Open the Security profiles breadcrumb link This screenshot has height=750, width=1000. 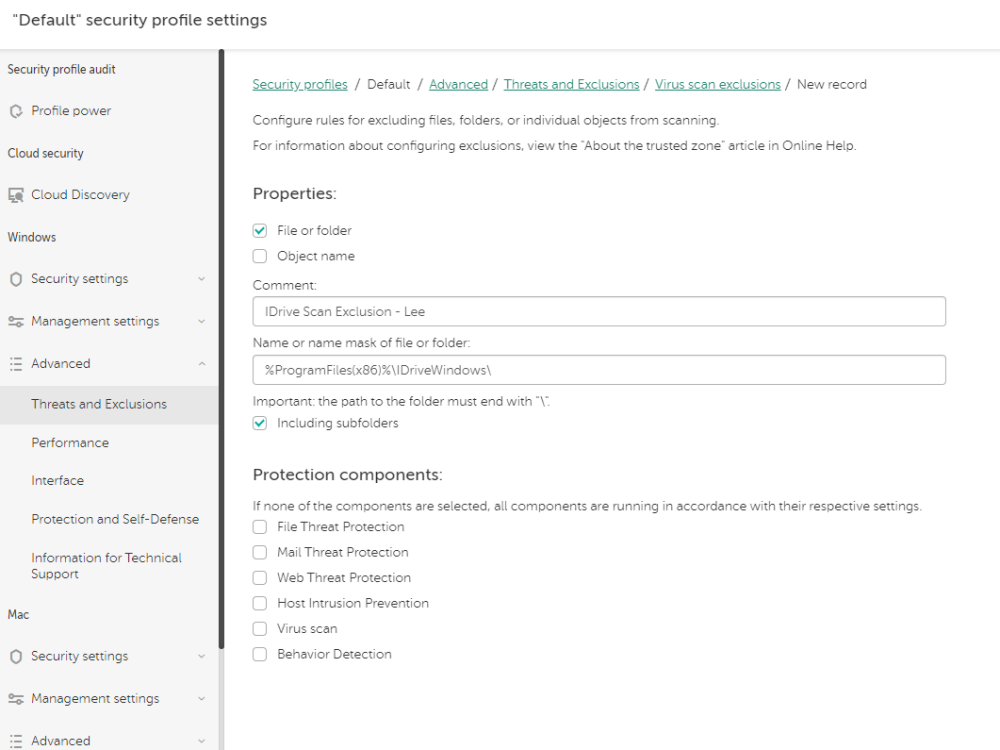click(x=300, y=84)
